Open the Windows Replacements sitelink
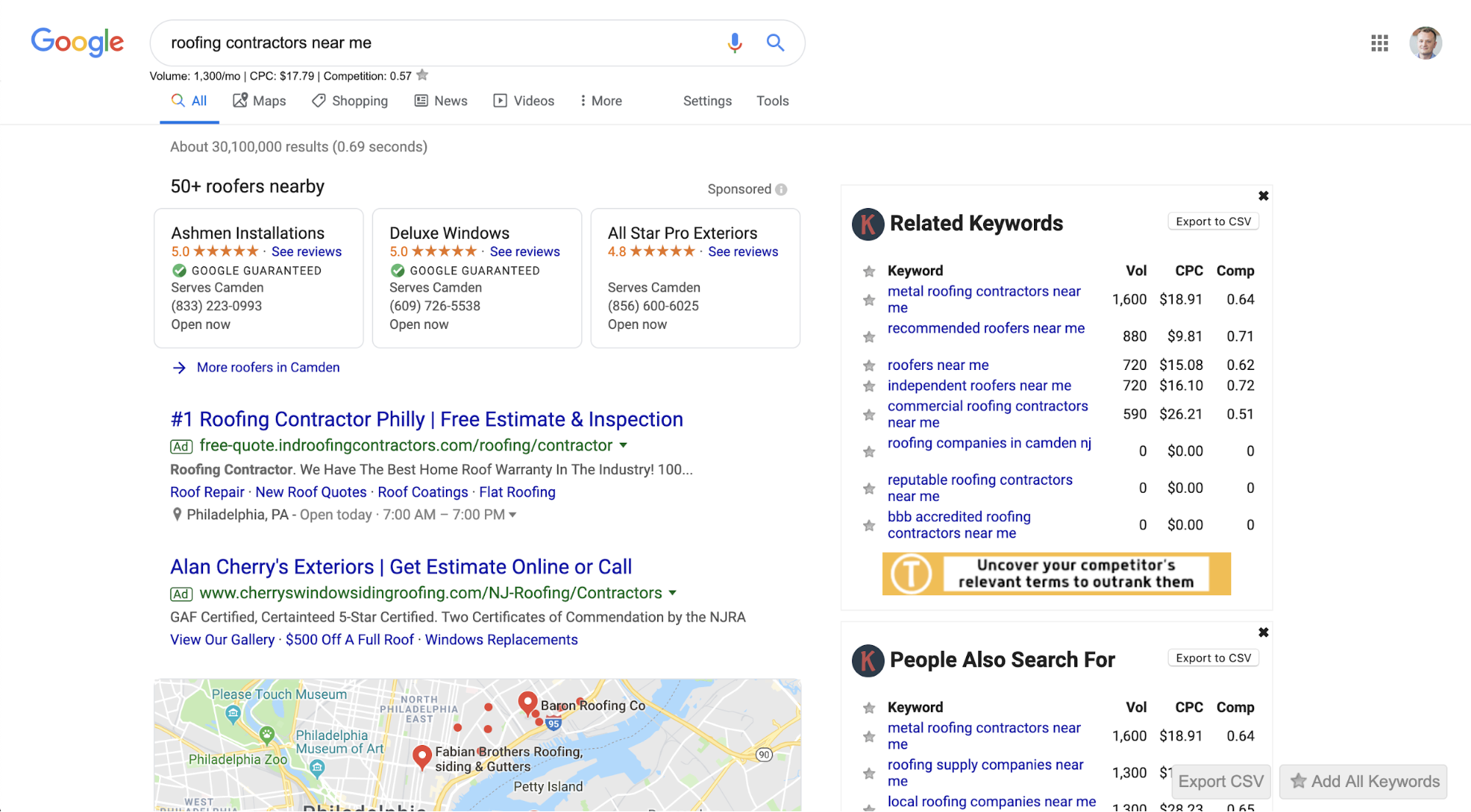Screen dimensions: 1471x812 click(501, 640)
